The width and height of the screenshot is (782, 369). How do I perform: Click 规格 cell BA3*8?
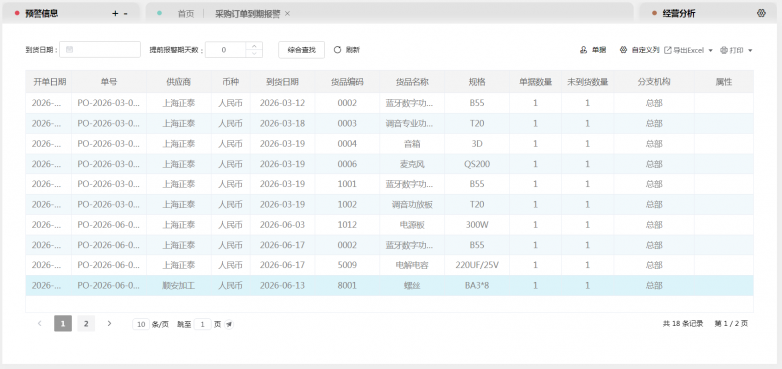477,285
